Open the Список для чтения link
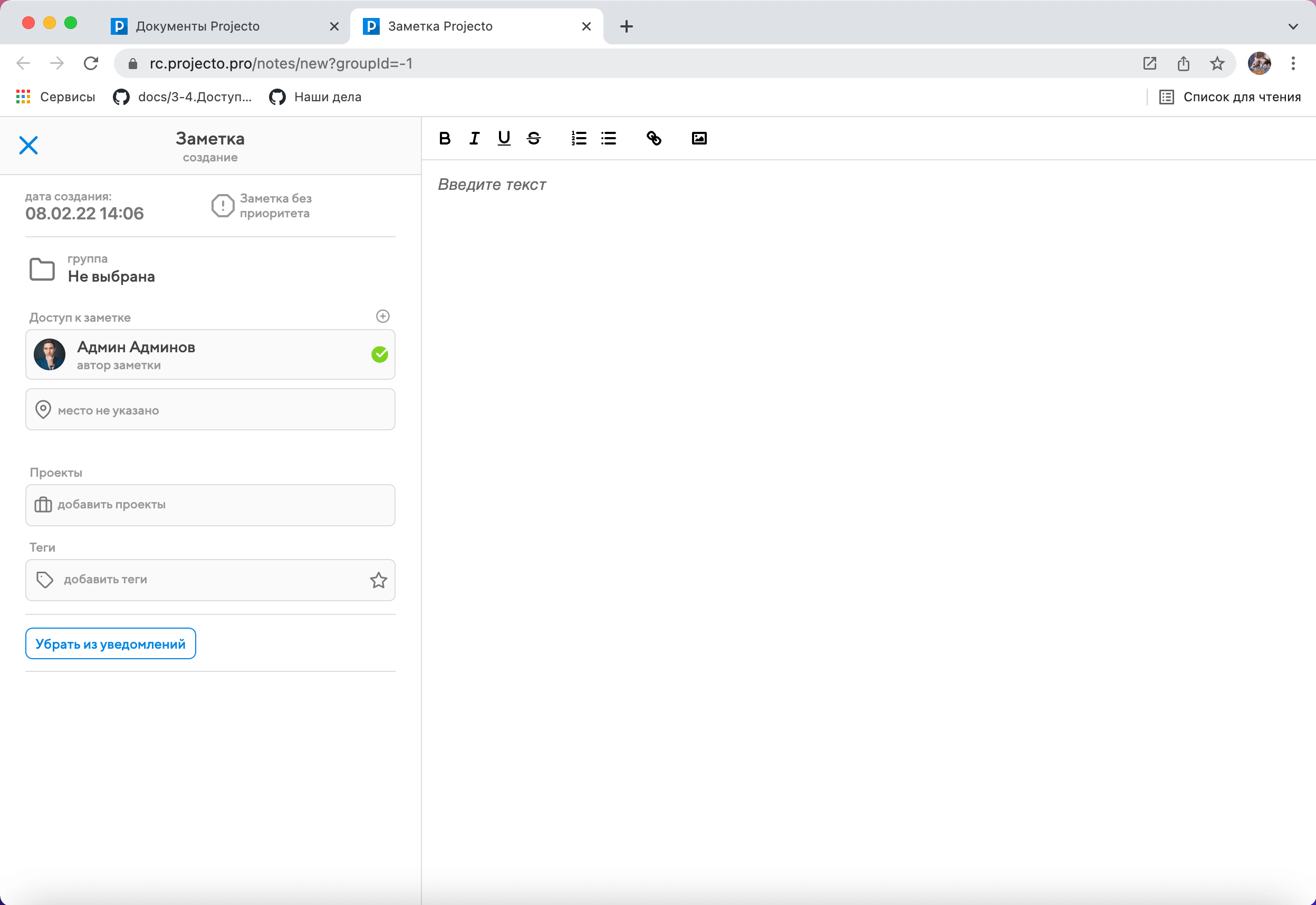Viewport: 1316px width, 905px height. click(1229, 97)
